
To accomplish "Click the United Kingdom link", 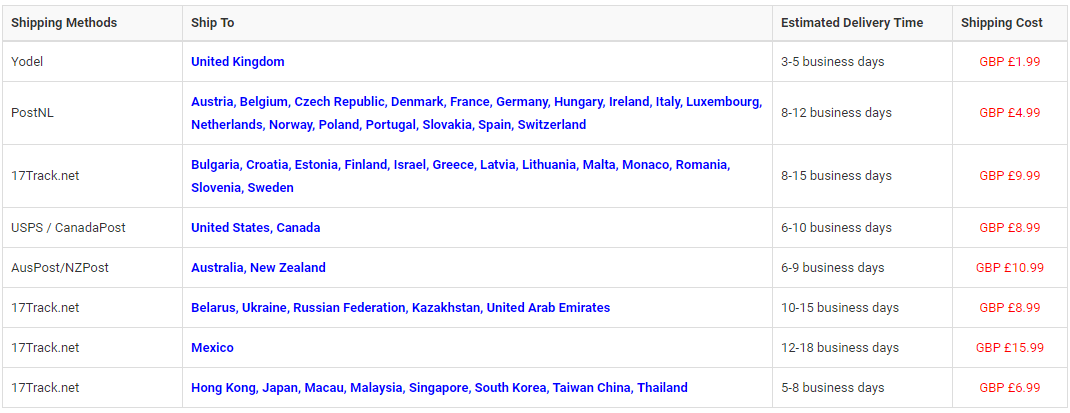I will click(237, 62).
